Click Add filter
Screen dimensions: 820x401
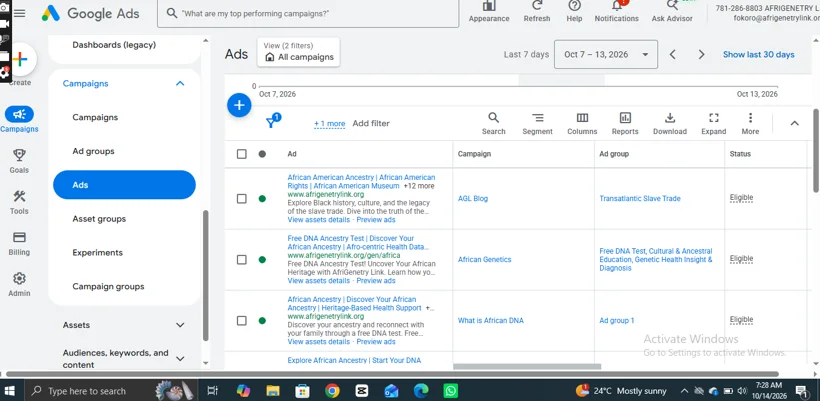pyautogui.click(x=371, y=123)
